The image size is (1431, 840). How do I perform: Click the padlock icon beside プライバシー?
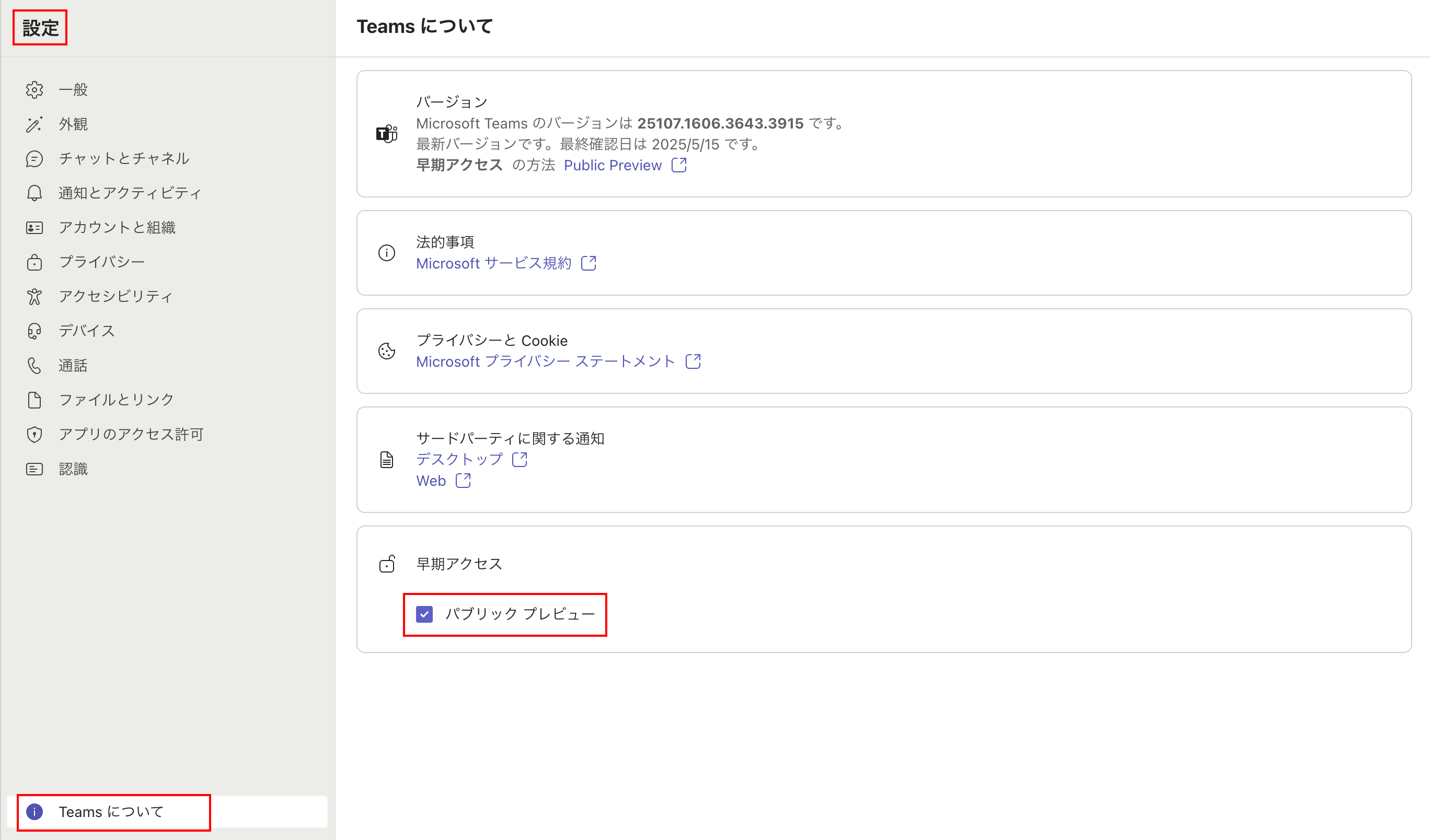(34, 262)
